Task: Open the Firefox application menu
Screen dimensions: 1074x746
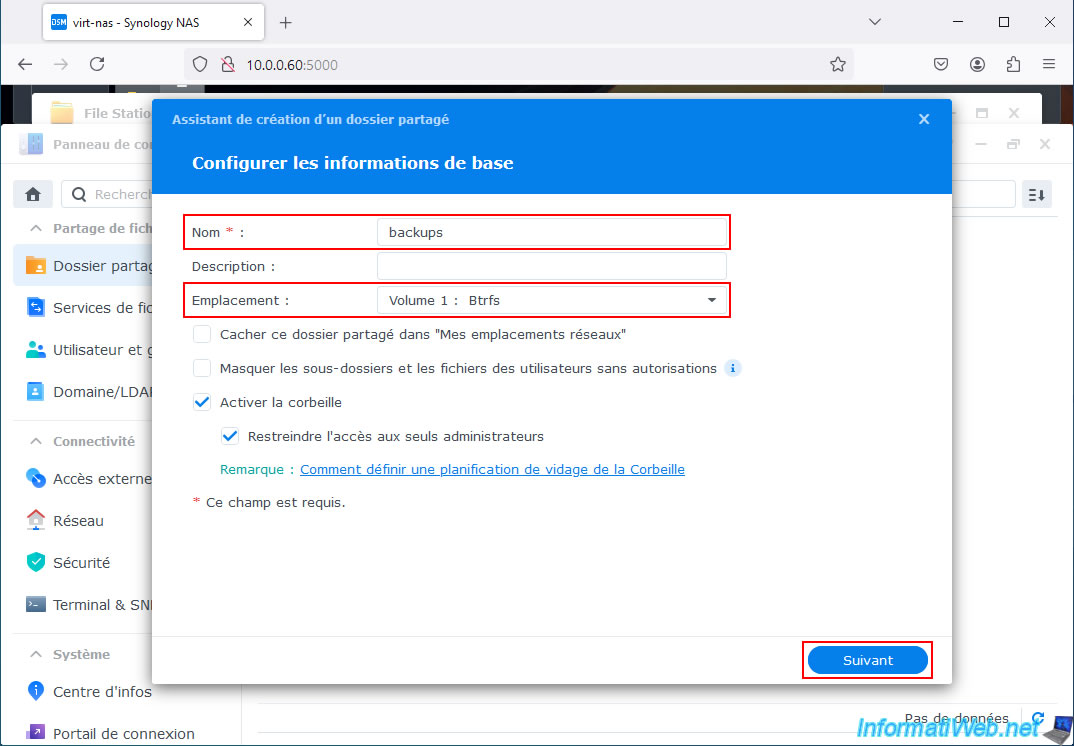Action: point(1049,64)
